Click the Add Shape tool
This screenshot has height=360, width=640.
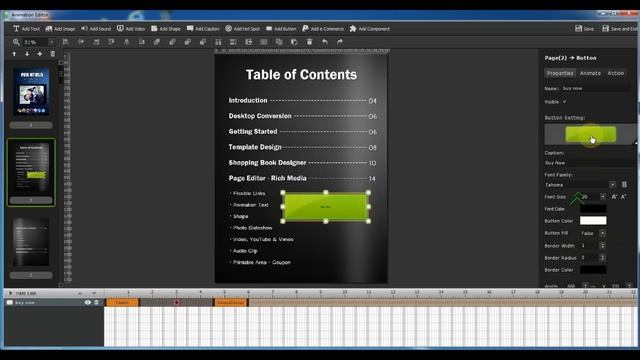[x=166, y=29]
